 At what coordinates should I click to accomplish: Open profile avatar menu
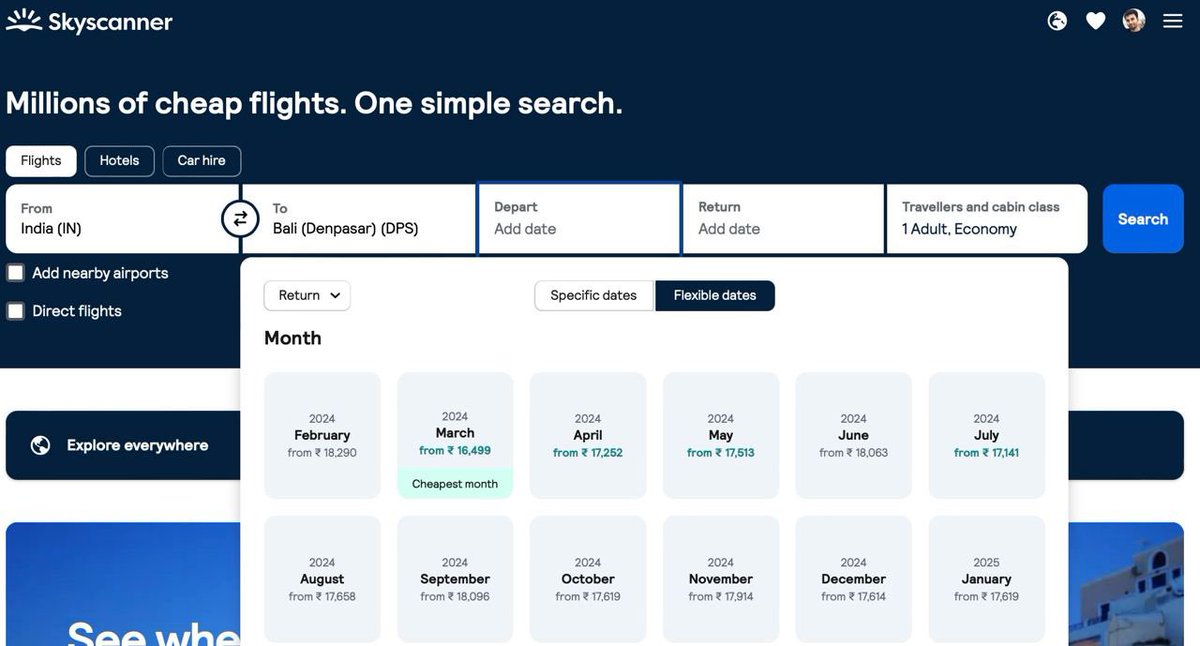pos(1134,21)
